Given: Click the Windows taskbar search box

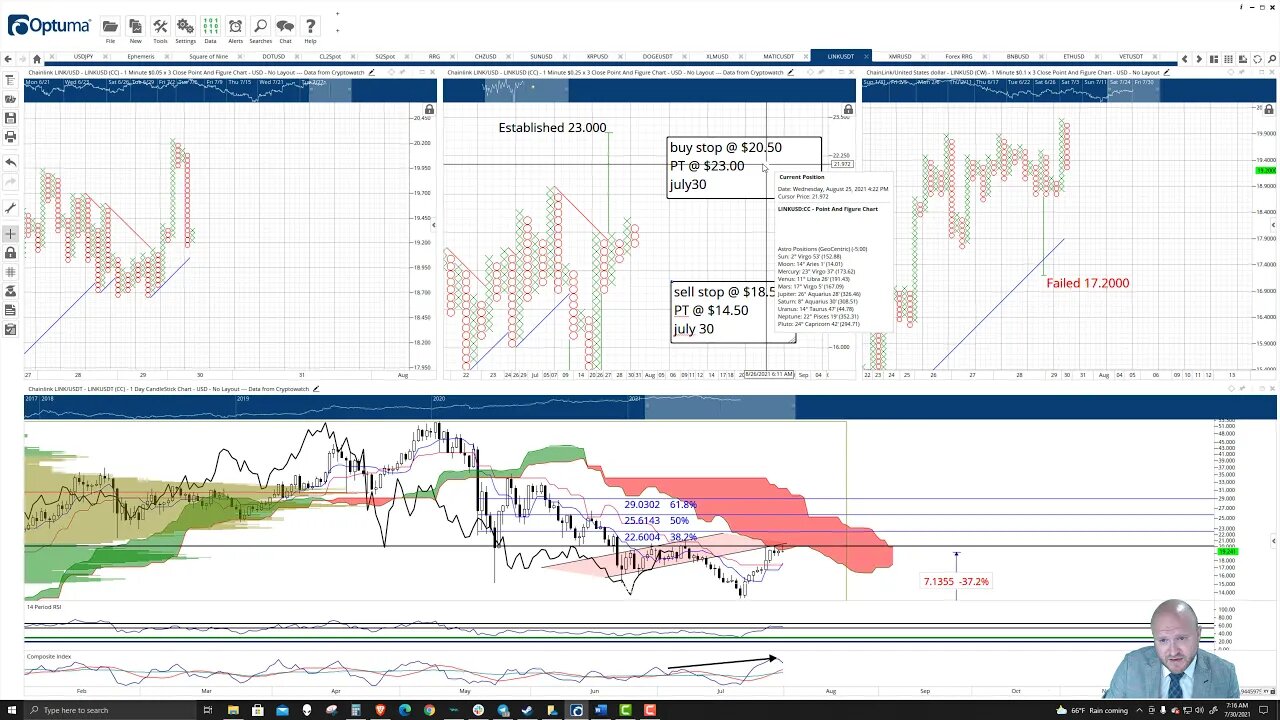Looking at the screenshot, I should [110, 710].
